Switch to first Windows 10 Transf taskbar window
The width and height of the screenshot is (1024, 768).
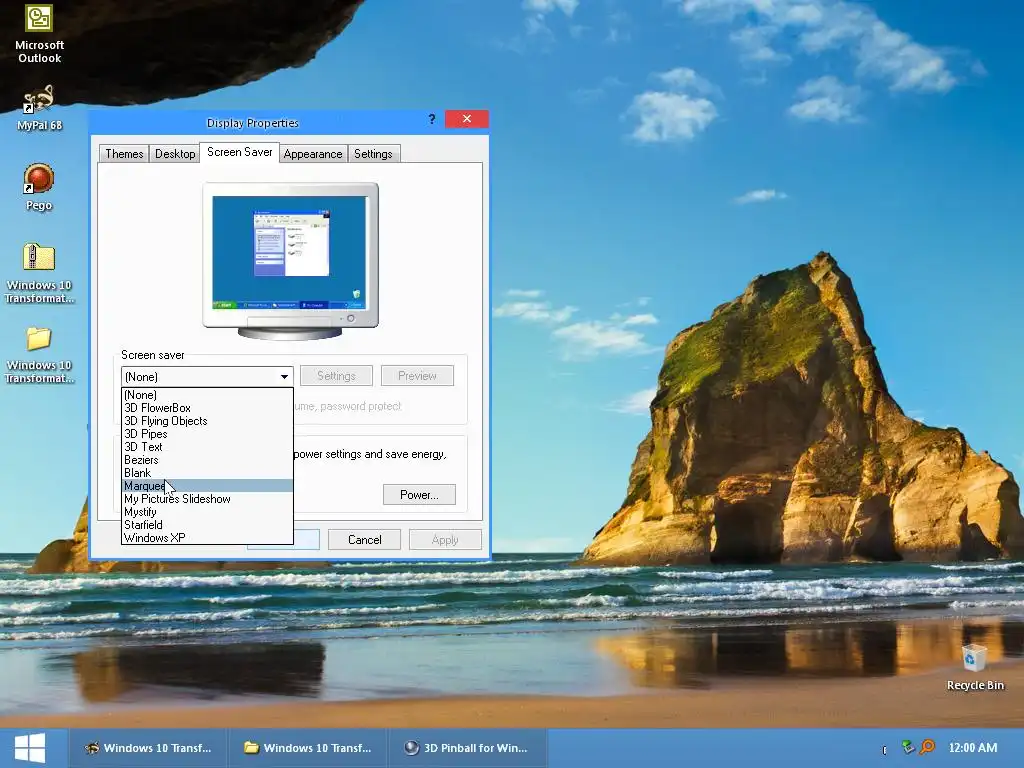click(148, 748)
